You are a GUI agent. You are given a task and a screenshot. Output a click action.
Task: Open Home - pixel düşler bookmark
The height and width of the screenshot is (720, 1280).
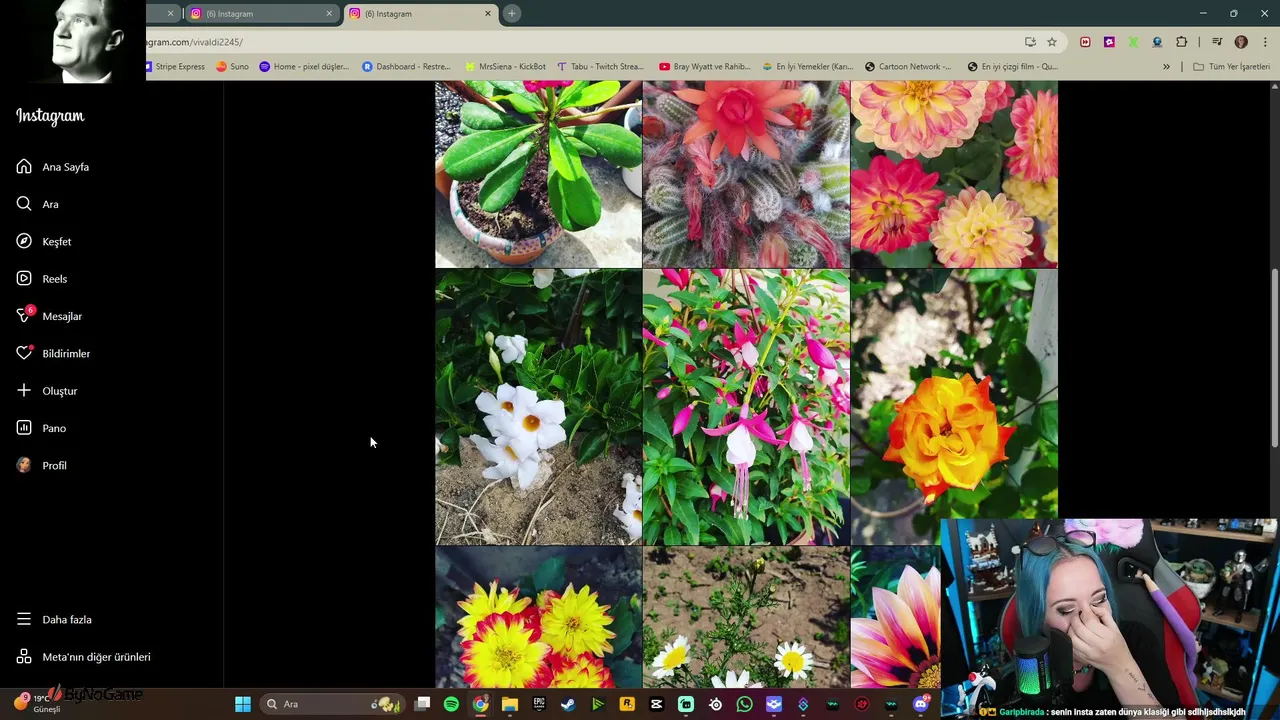pyautogui.click(x=304, y=67)
